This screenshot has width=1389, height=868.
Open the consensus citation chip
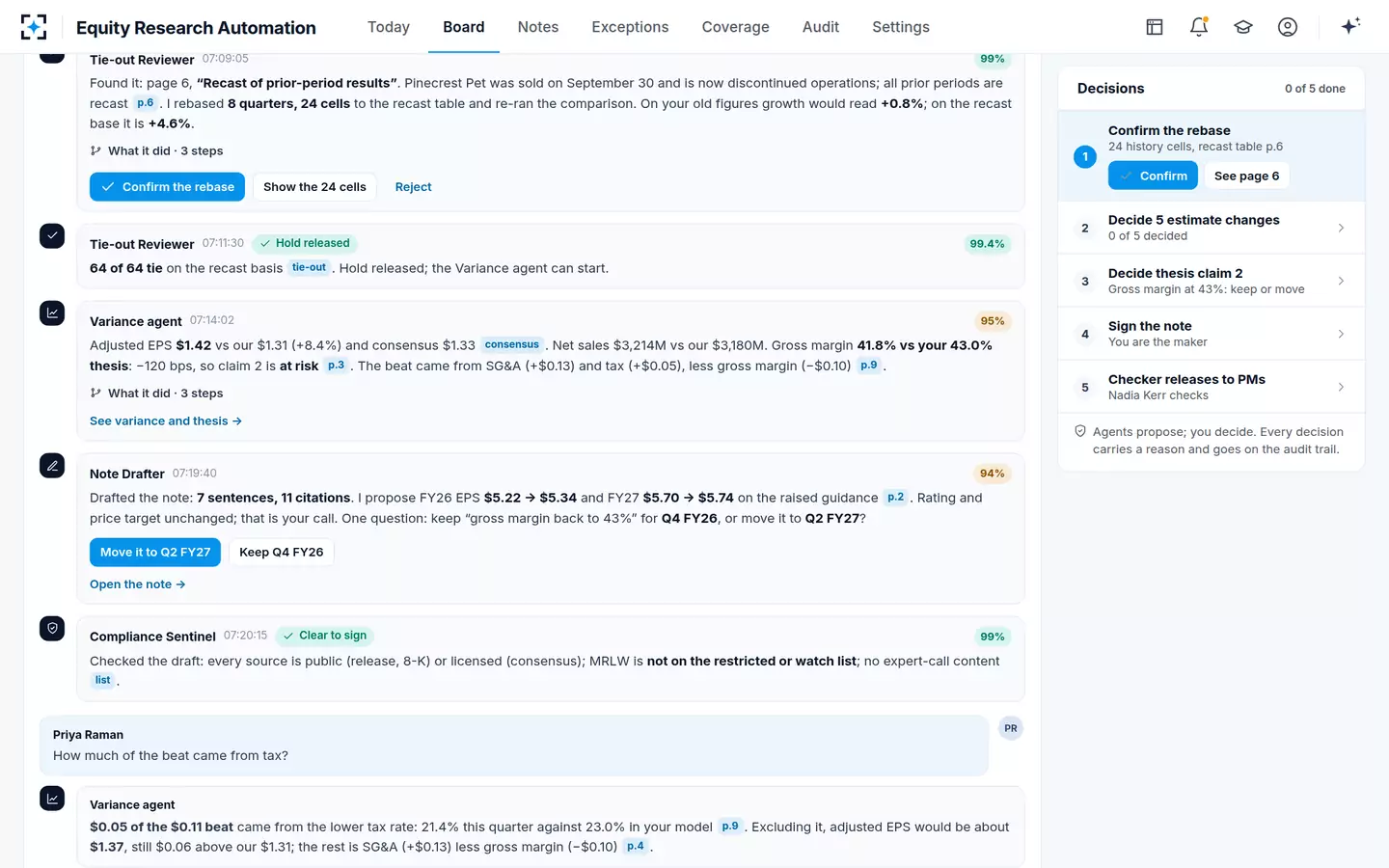point(512,344)
